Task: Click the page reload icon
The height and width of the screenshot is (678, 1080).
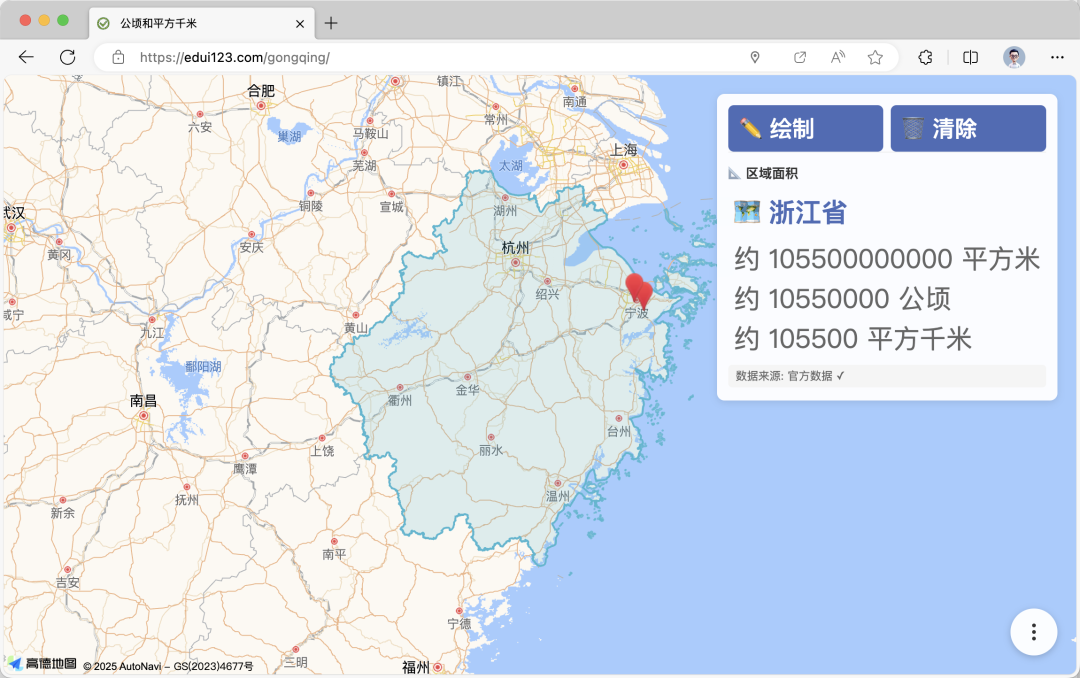Action: click(x=67, y=57)
